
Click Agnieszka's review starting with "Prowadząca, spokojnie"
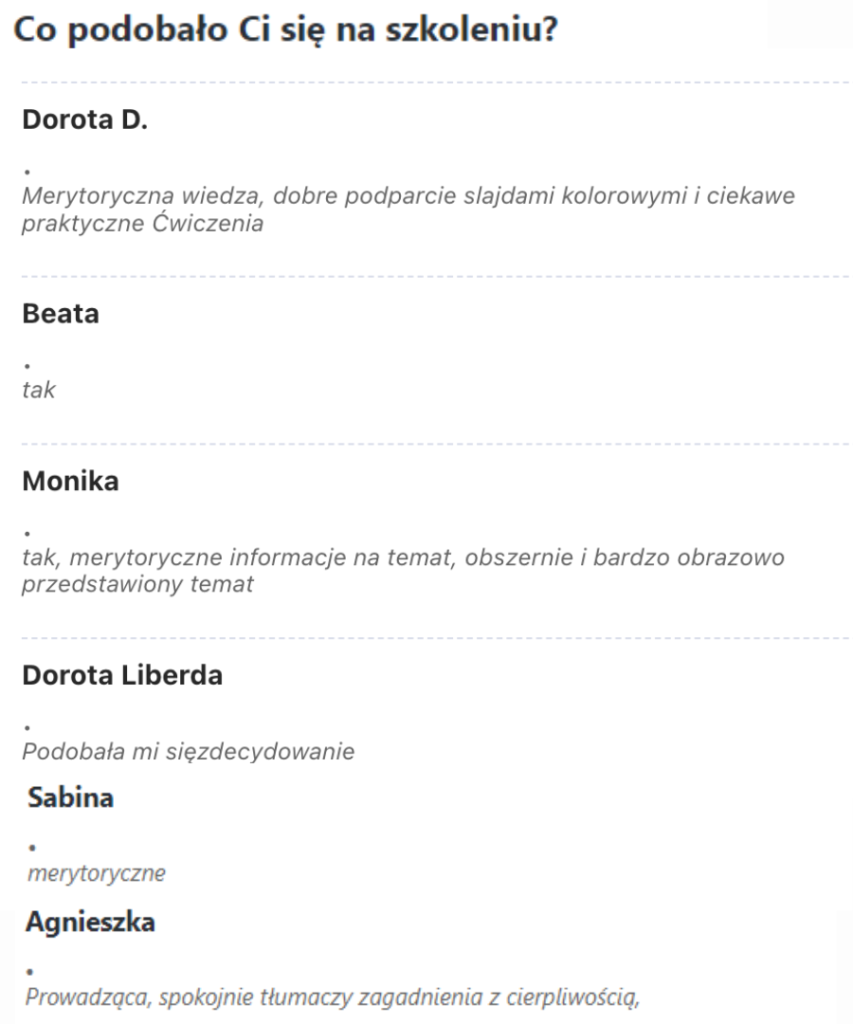click(x=331, y=996)
